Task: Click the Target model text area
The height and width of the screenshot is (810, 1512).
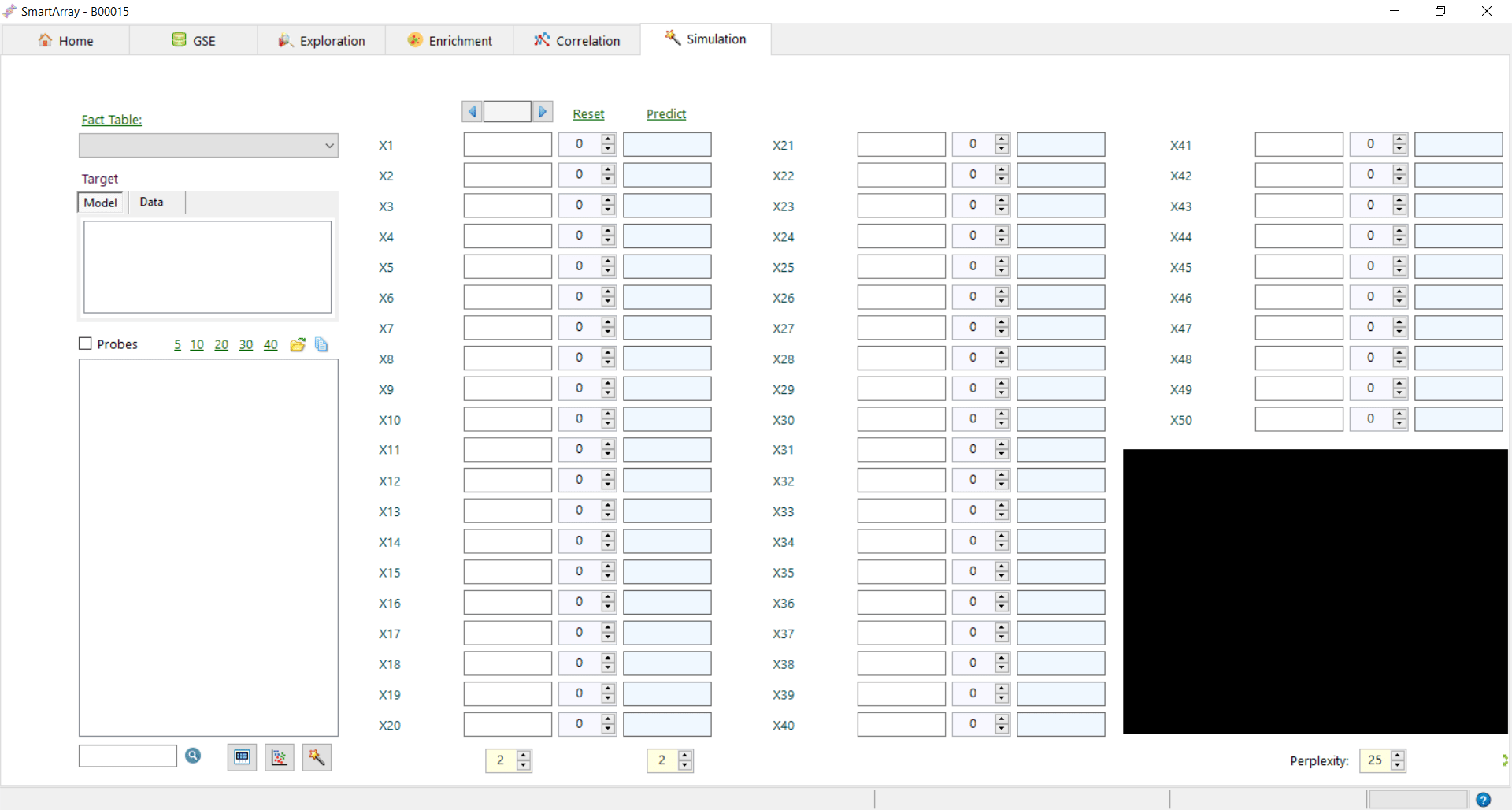Action: click(x=208, y=267)
